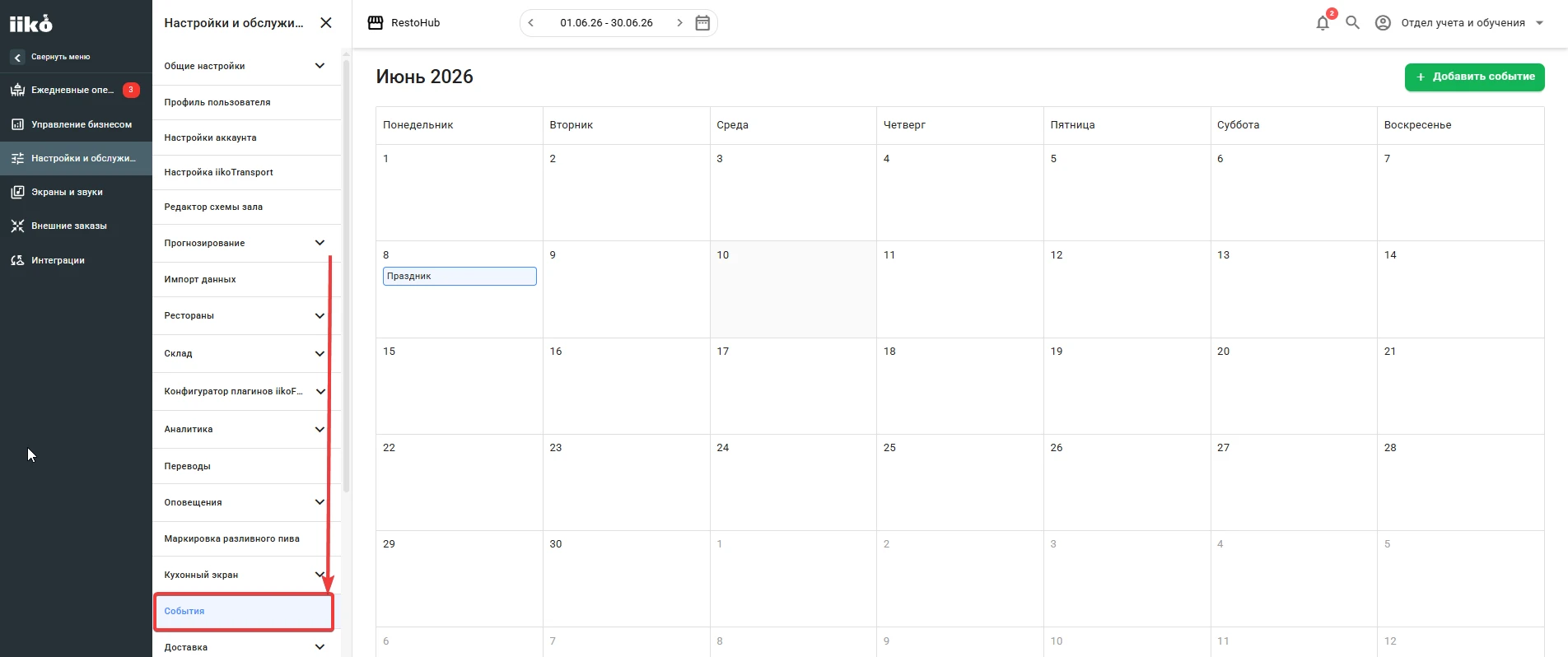
Task: Select the June 17 calendar cell
Action: click(x=793, y=386)
